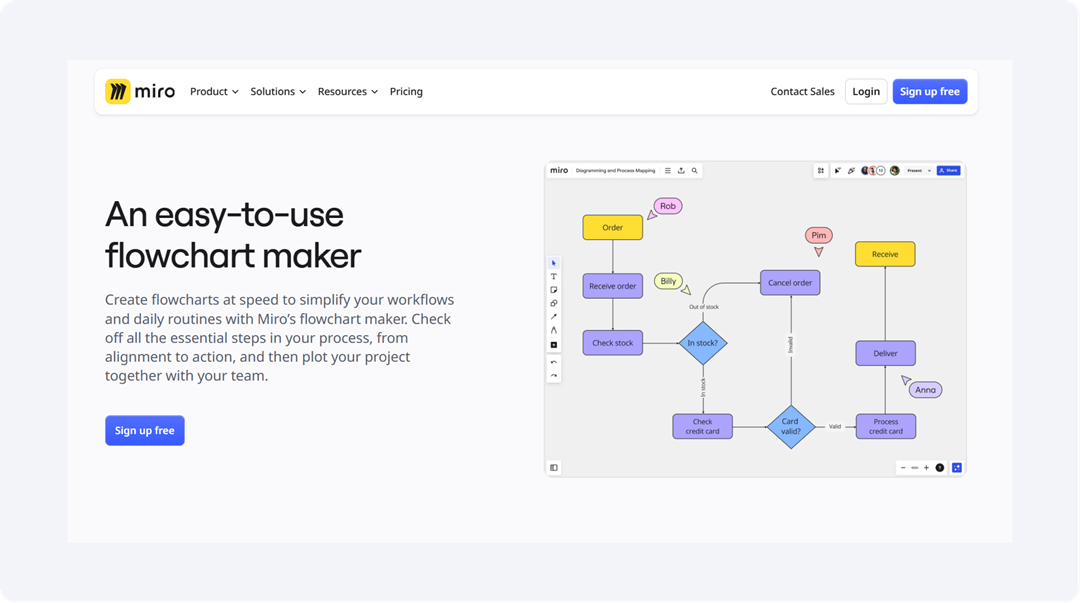This screenshot has height=603, width=1080.
Task: Select the Pen drawing tool
Action: click(554, 330)
